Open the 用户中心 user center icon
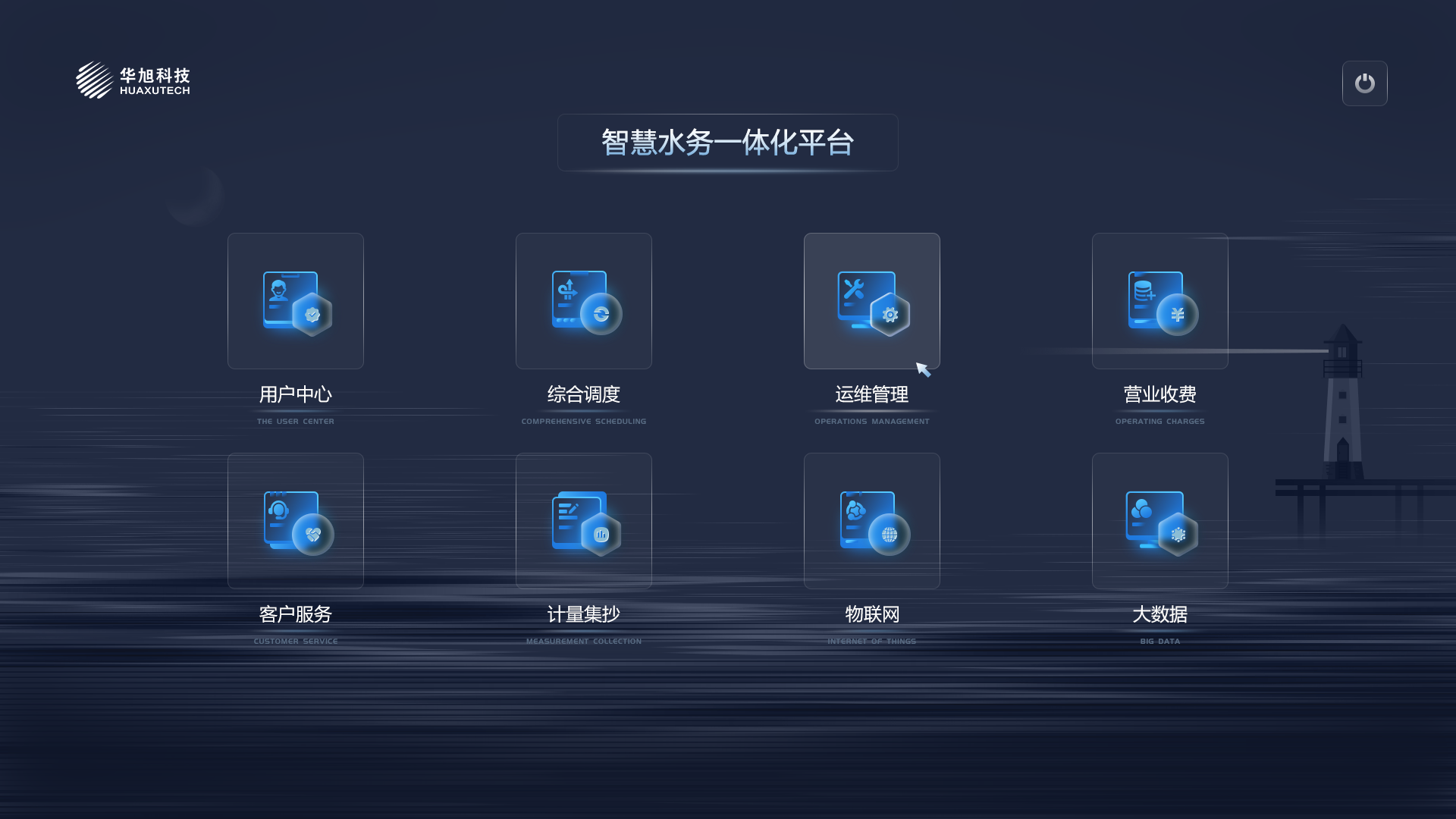The height and width of the screenshot is (819, 1456). (x=296, y=301)
